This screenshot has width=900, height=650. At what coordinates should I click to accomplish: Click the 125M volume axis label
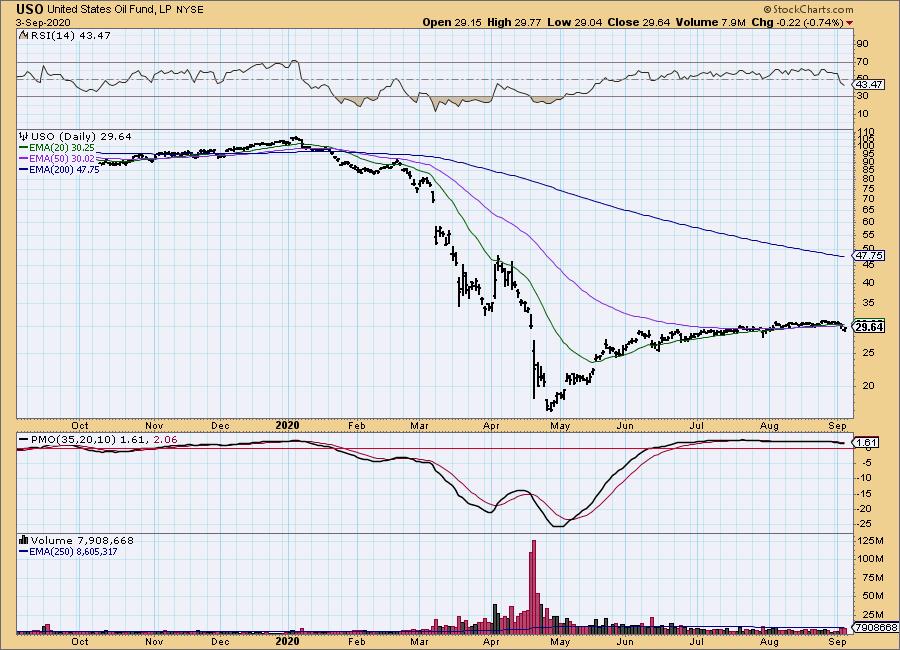coord(870,541)
